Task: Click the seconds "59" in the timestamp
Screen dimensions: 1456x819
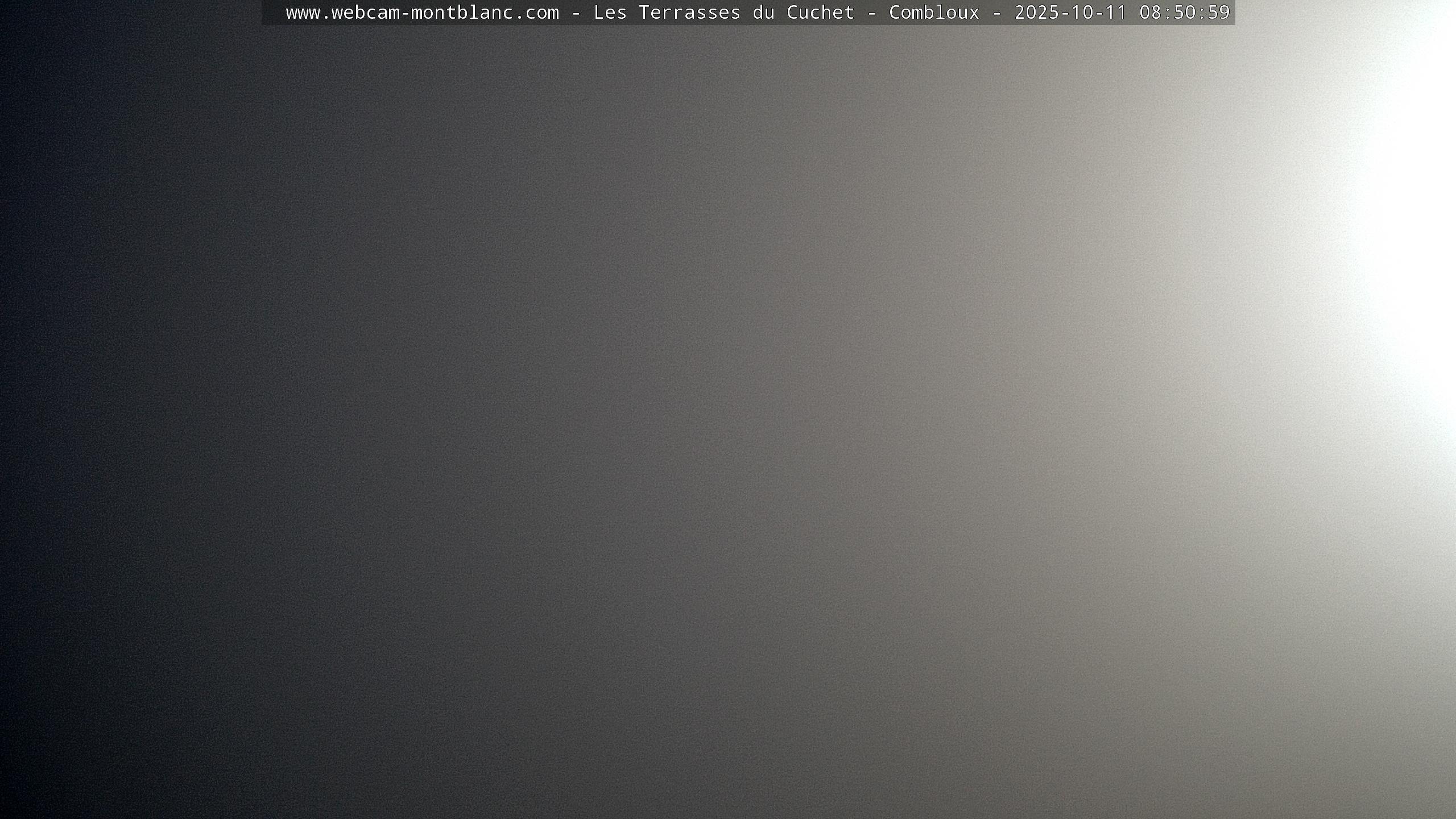Action: 1218,13
